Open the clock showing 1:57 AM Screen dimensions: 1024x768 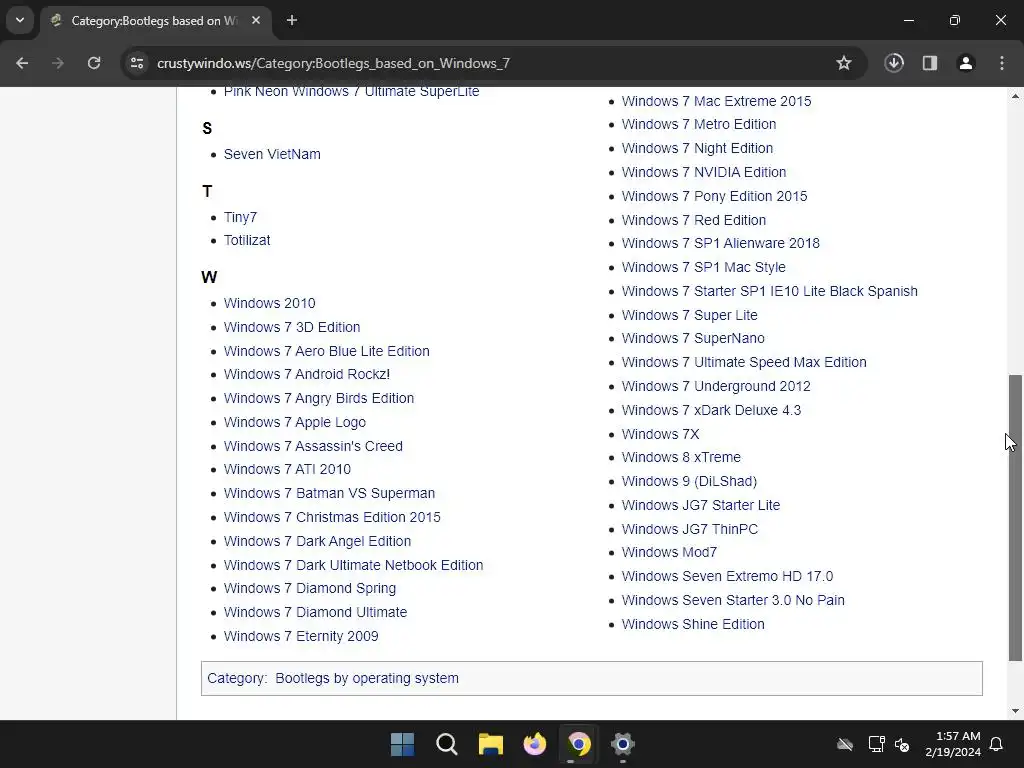point(953,744)
